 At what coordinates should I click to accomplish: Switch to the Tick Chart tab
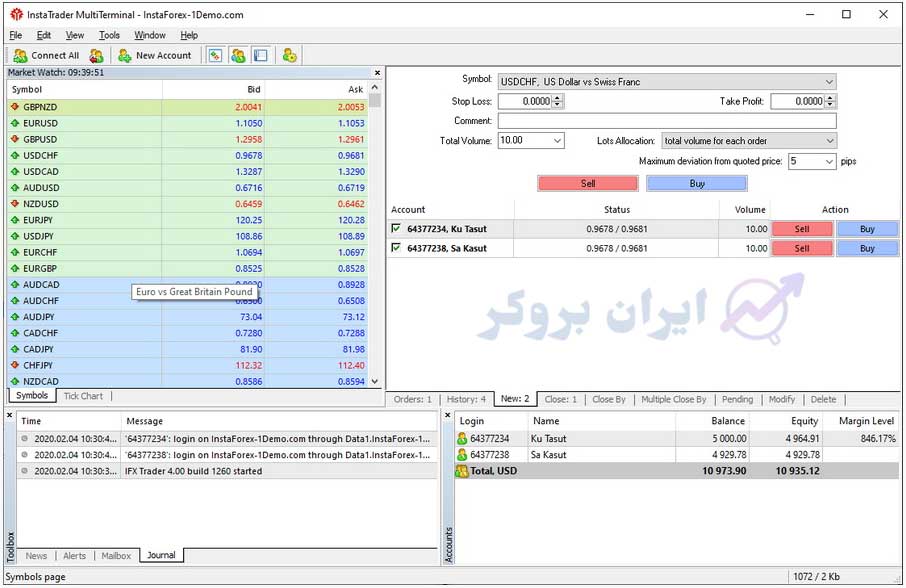point(83,396)
